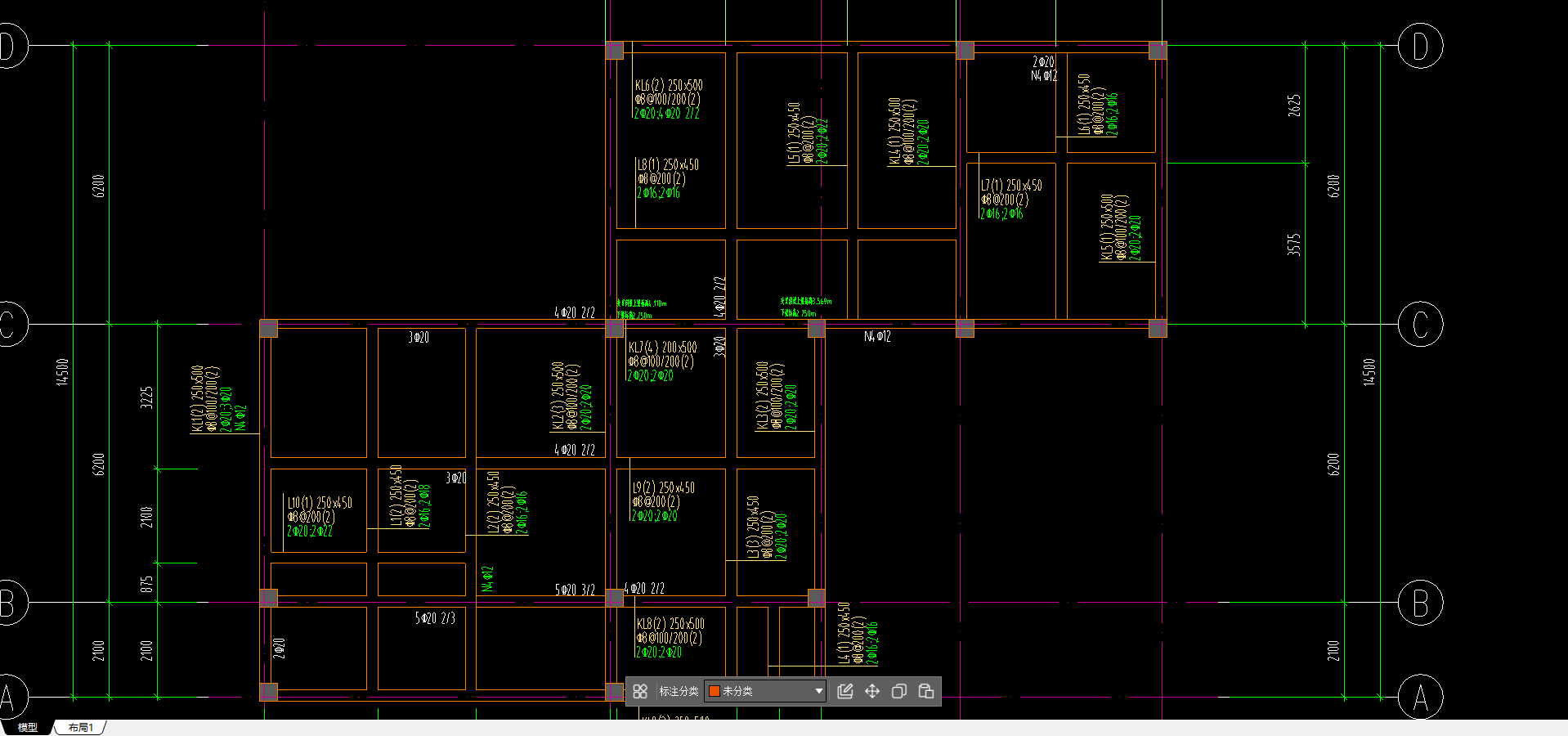
Task: Click the right-hand axis bubble C
Action: pos(1420,324)
